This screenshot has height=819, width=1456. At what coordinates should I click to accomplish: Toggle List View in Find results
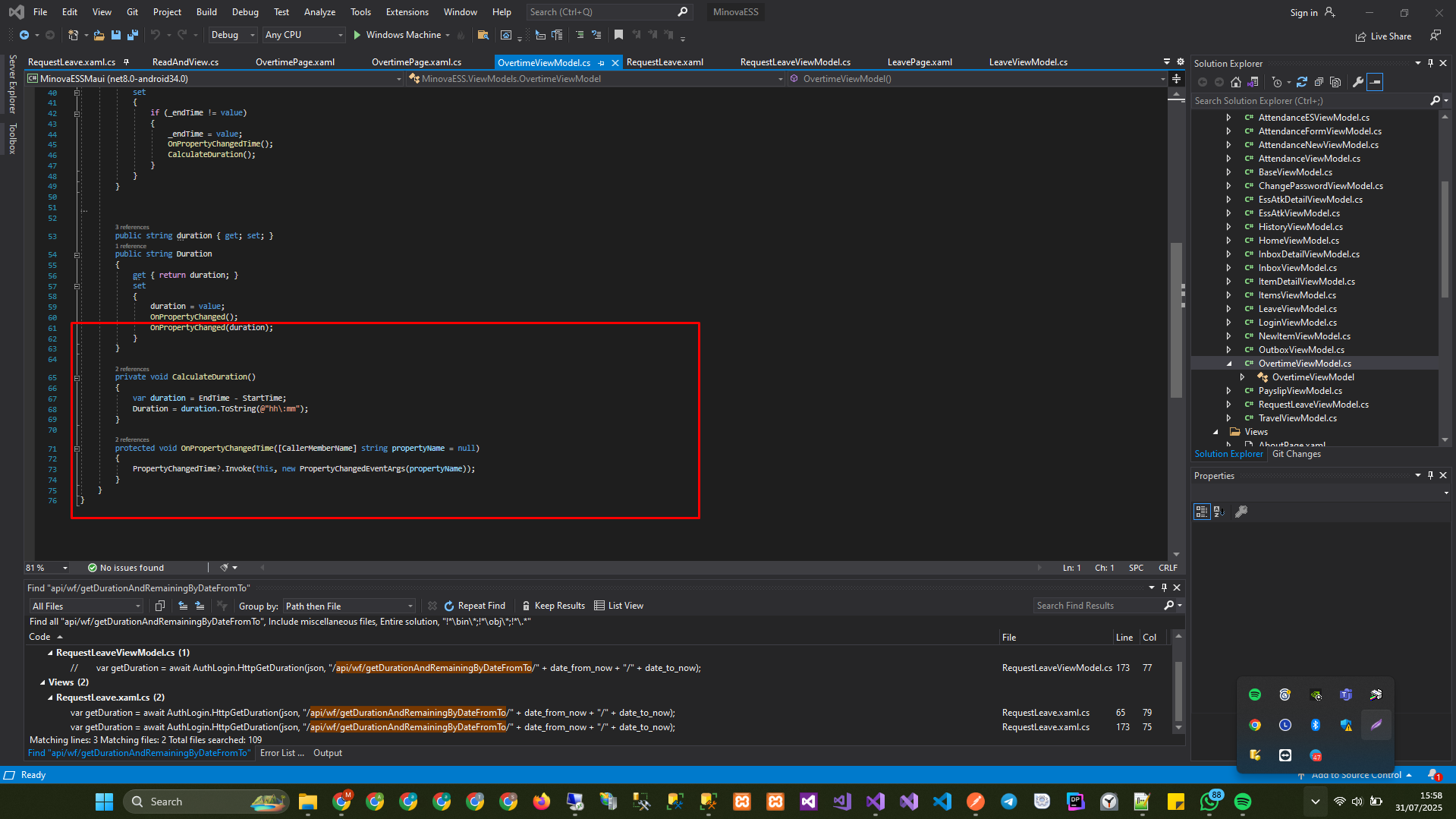(618, 606)
